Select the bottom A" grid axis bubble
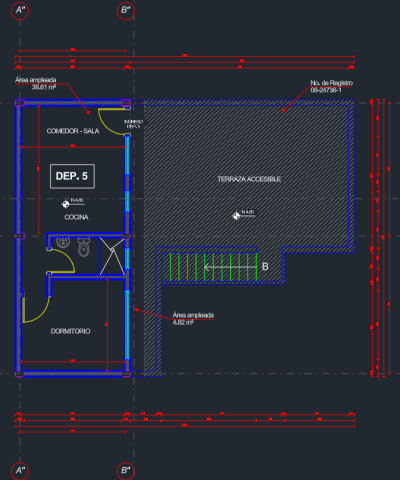Image resolution: width=400 pixels, height=480 pixels. (20, 471)
